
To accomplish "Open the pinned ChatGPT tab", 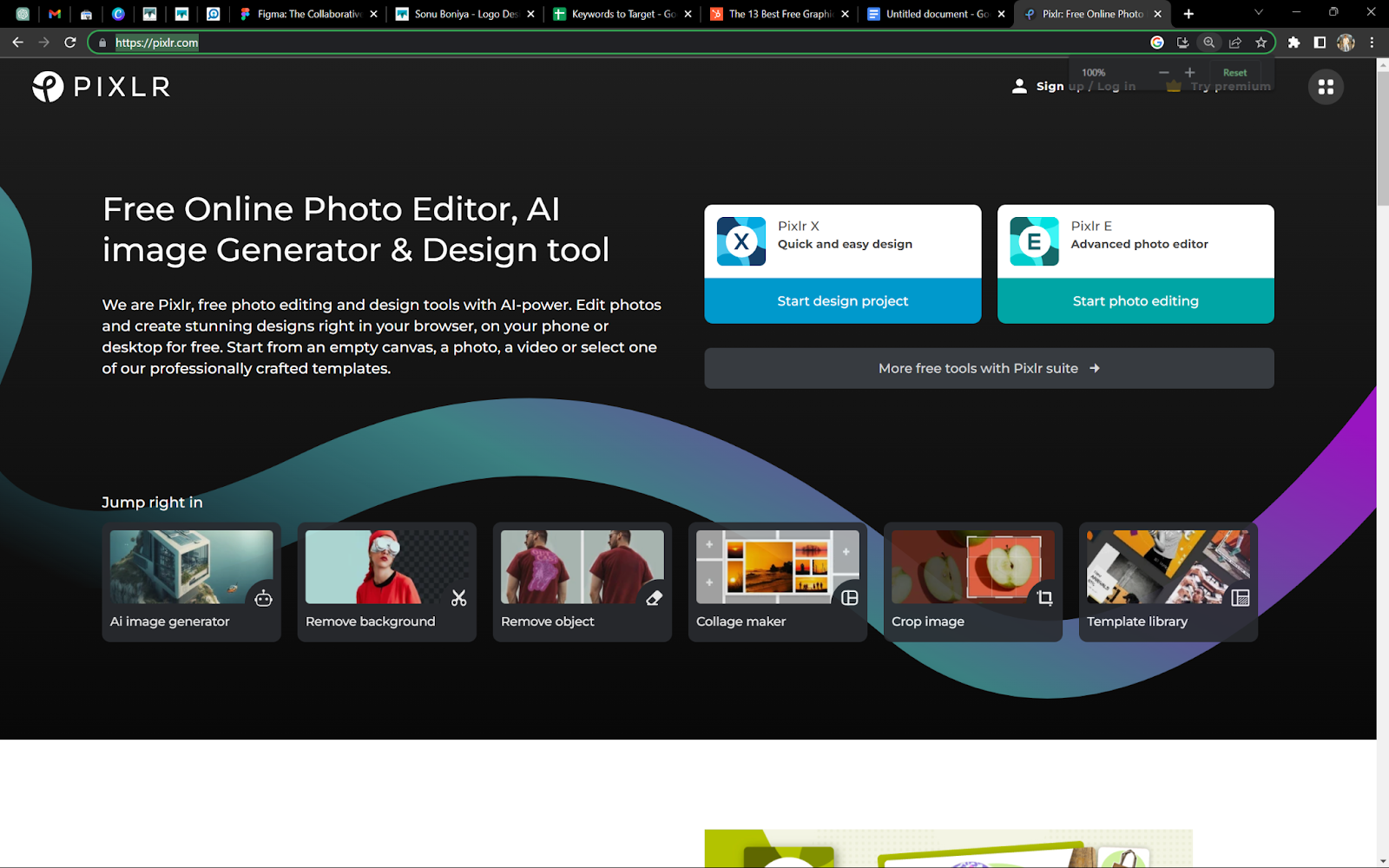I will [23, 14].
